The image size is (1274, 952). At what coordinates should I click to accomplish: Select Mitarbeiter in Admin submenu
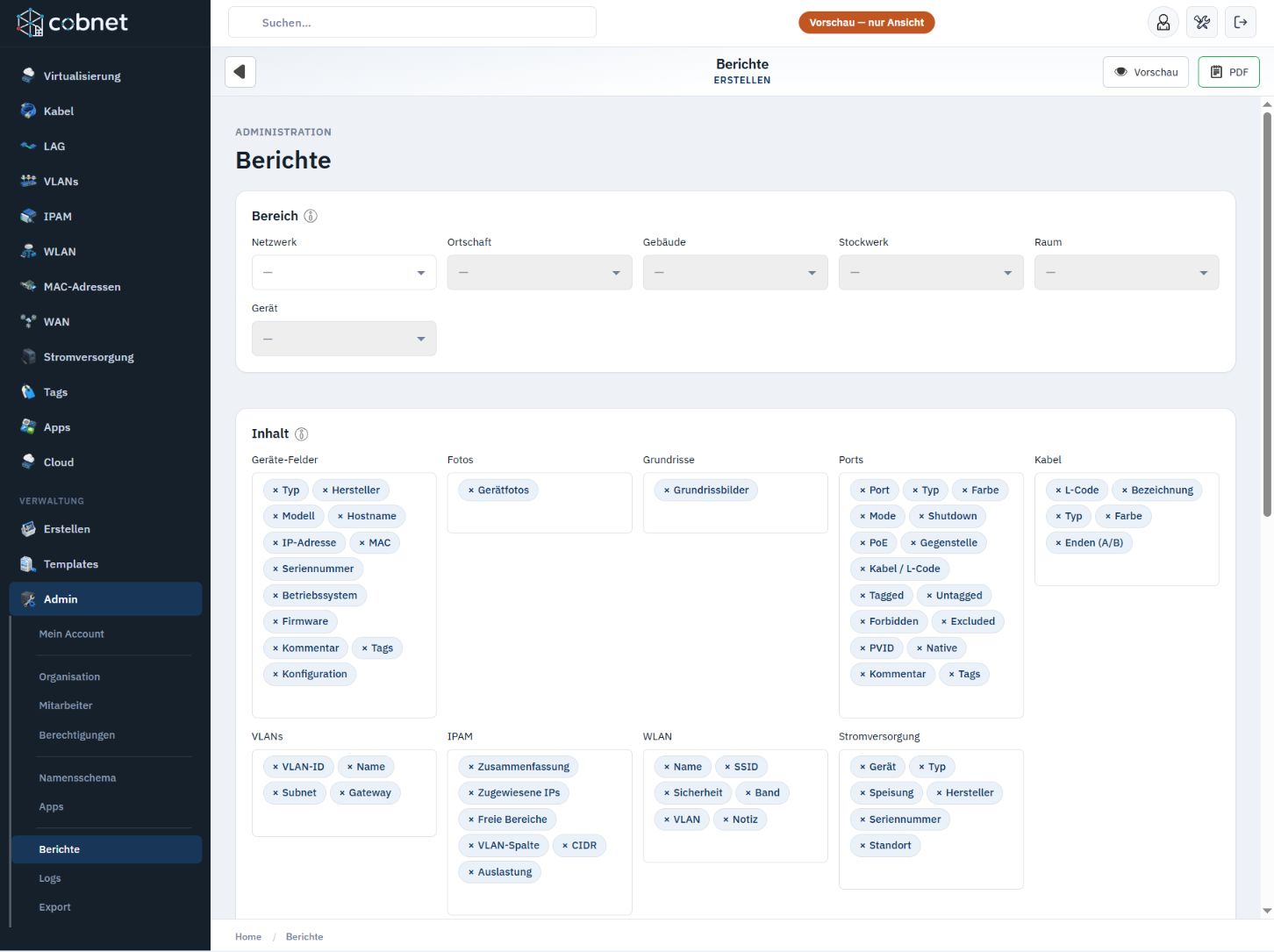(x=66, y=705)
